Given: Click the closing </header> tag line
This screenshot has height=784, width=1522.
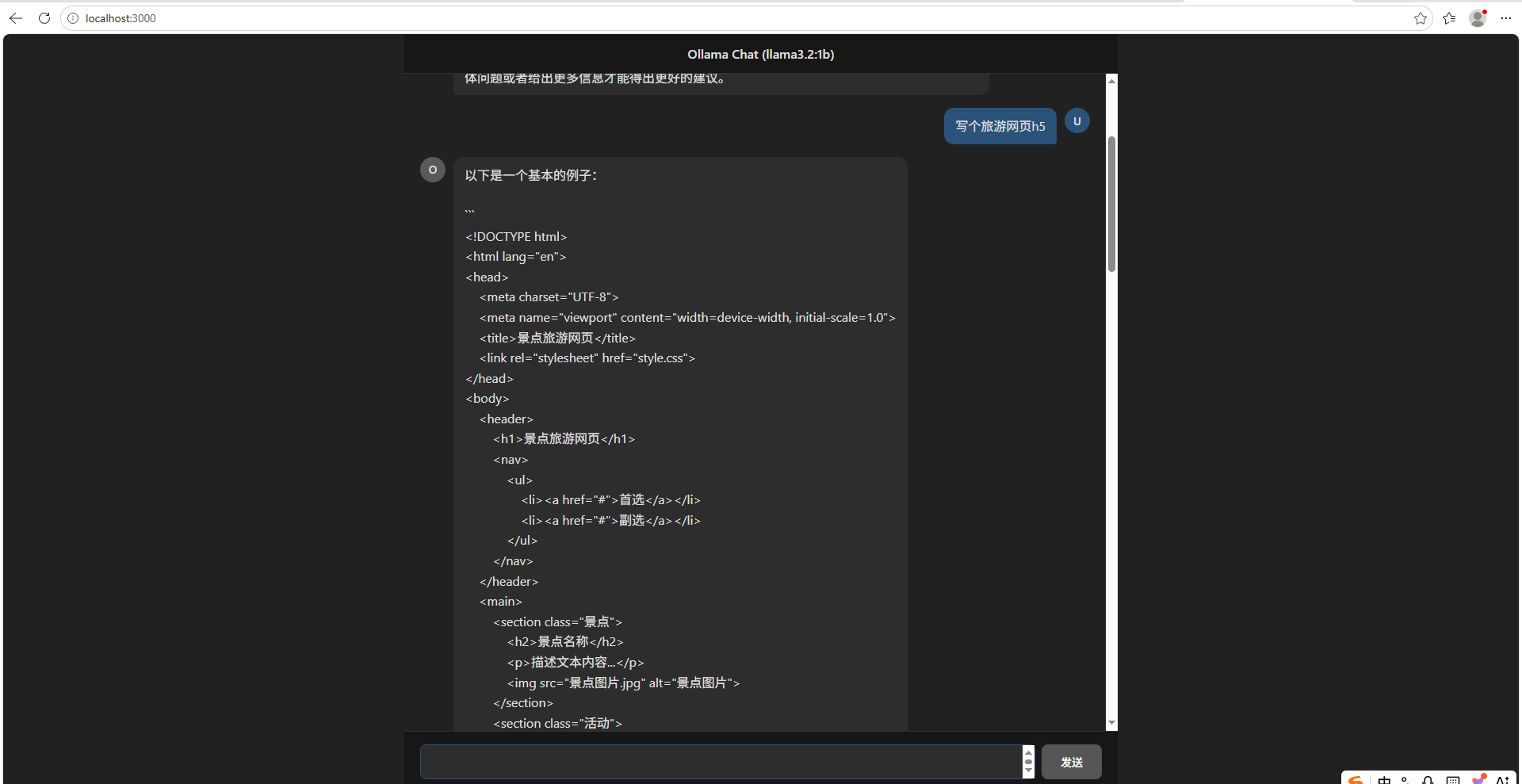Looking at the screenshot, I should pyautogui.click(x=509, y=582).
